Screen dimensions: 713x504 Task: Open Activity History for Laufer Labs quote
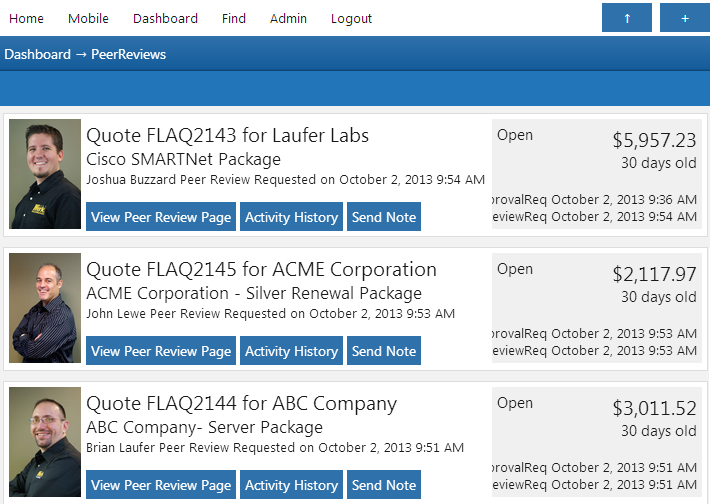click(291, 217)
